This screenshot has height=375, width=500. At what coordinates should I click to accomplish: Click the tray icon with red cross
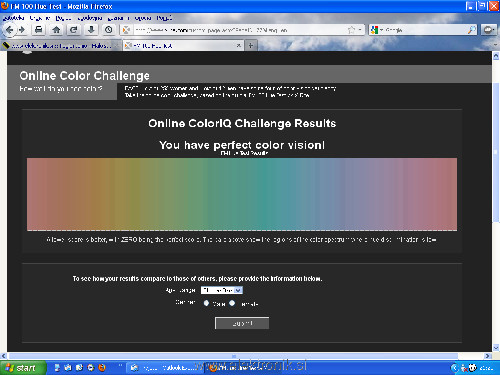tap(464, 368)
